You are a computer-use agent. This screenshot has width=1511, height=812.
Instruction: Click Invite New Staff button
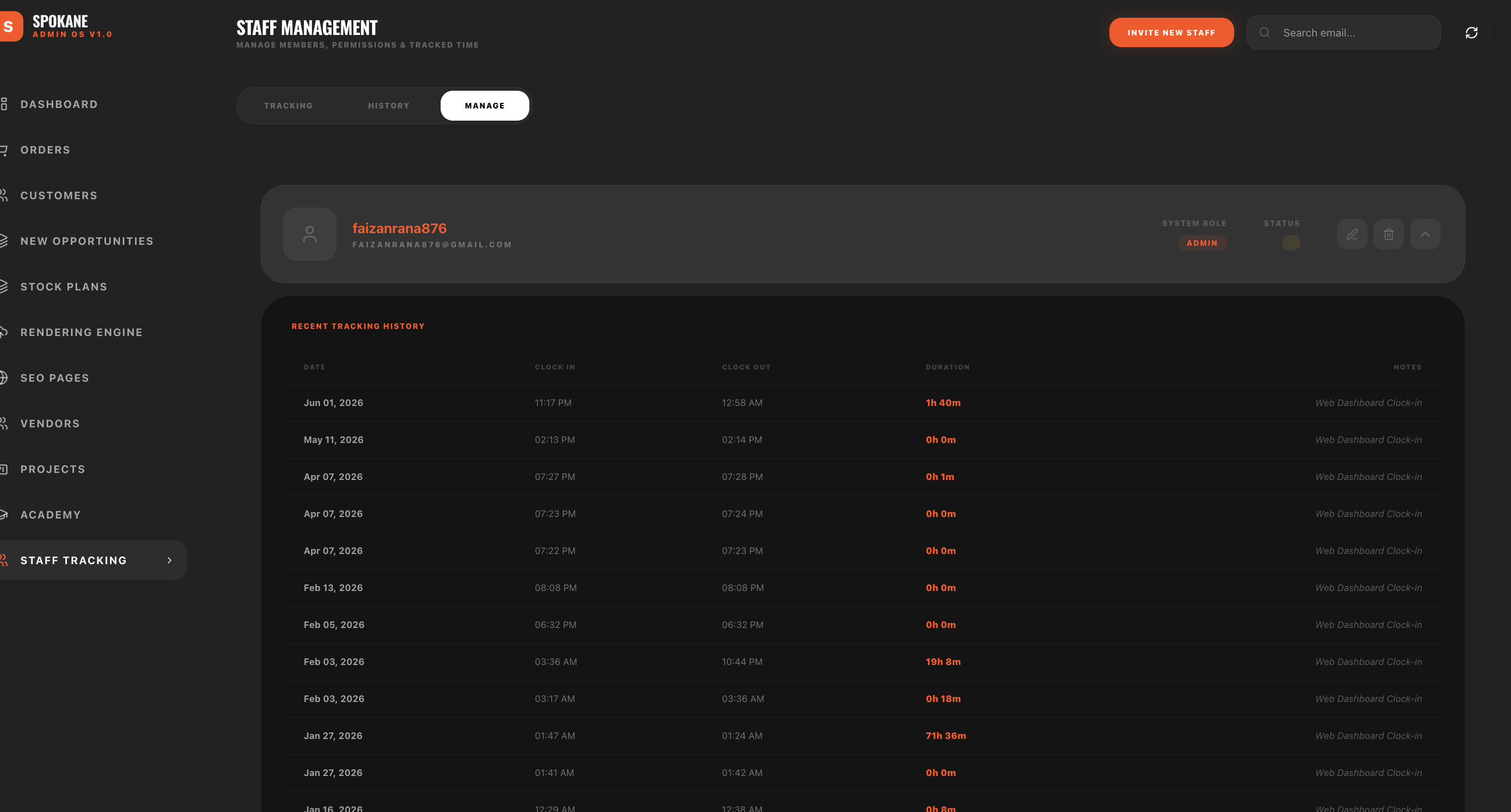pyautogui.click(x=1171, y=33)
